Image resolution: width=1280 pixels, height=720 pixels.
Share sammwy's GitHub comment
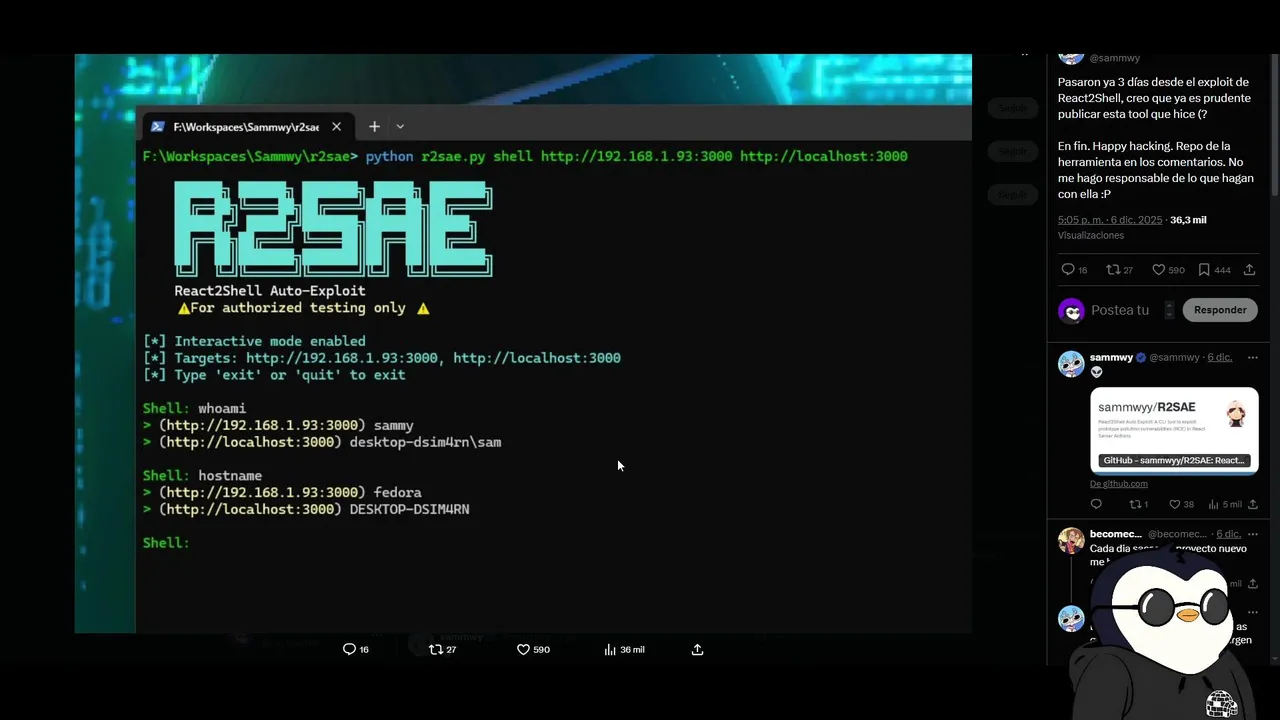tap(1252, 504)
